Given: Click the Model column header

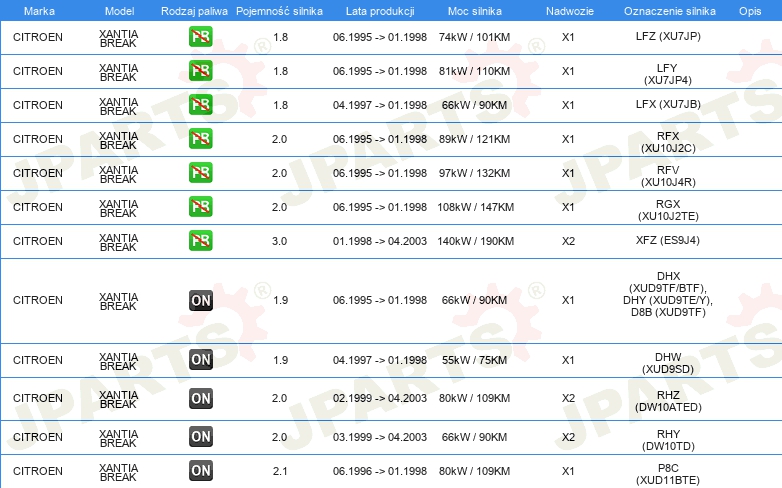Looking at the screenshot, I should (119, 11).
